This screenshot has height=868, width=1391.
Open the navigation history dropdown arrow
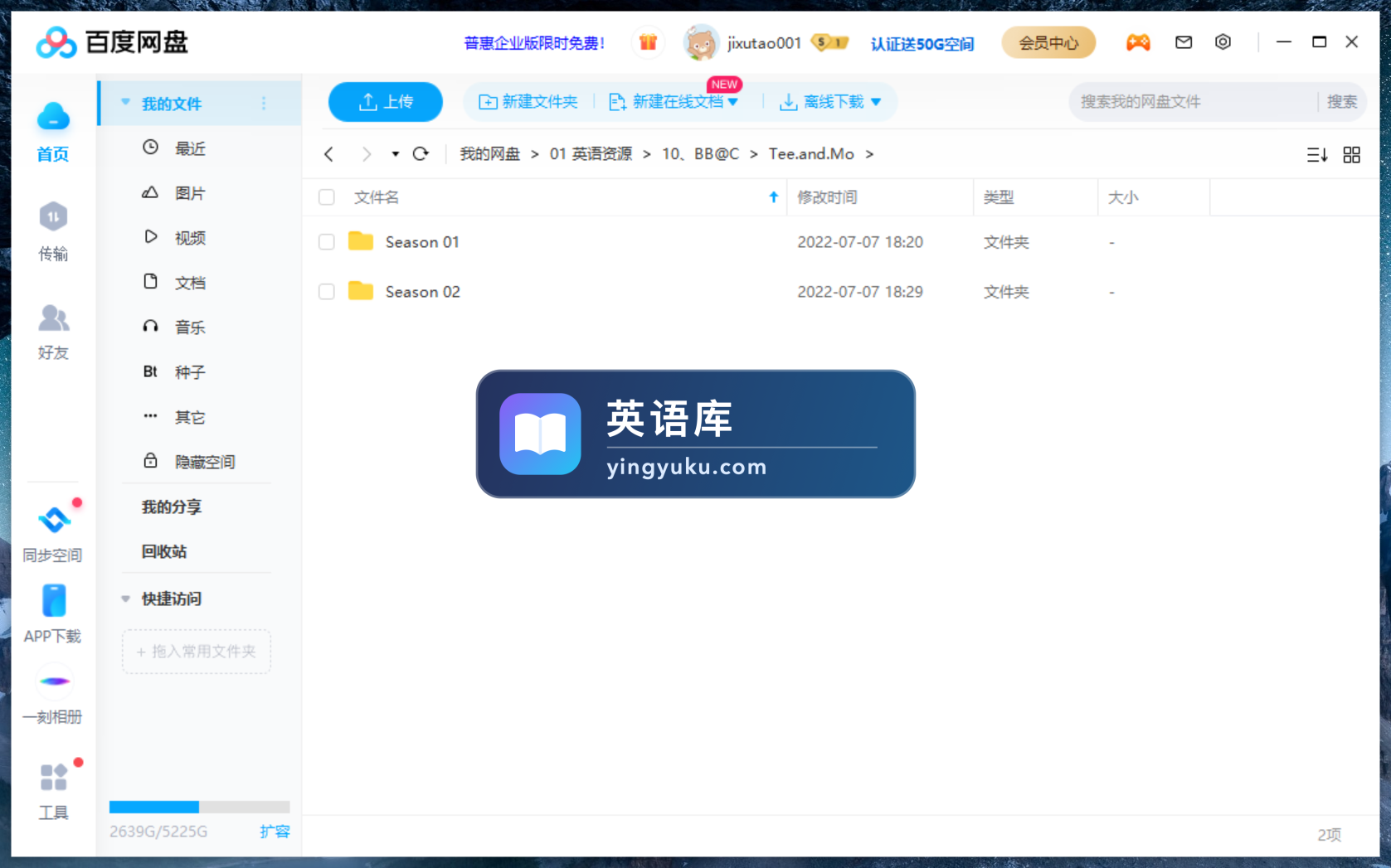pos(396,154)
